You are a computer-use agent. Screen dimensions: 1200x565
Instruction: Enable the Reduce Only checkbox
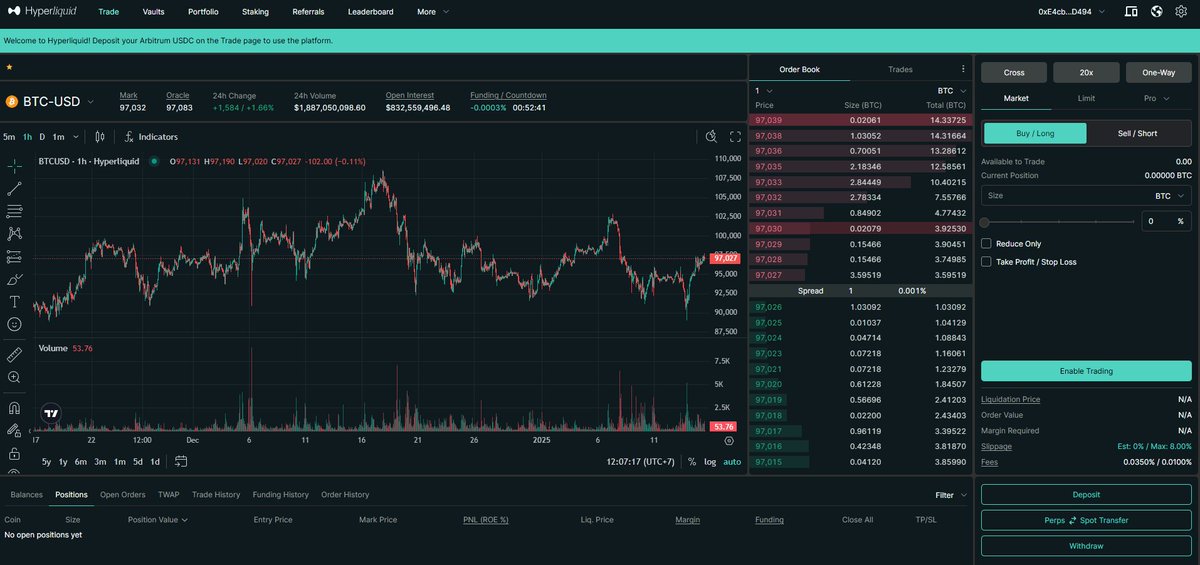coord(986,243)
